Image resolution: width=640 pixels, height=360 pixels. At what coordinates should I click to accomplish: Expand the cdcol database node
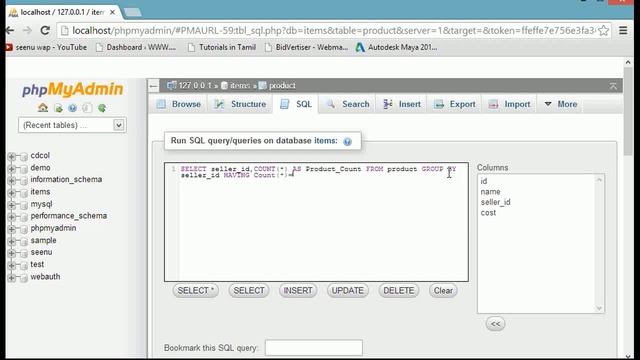pos(11,156)
